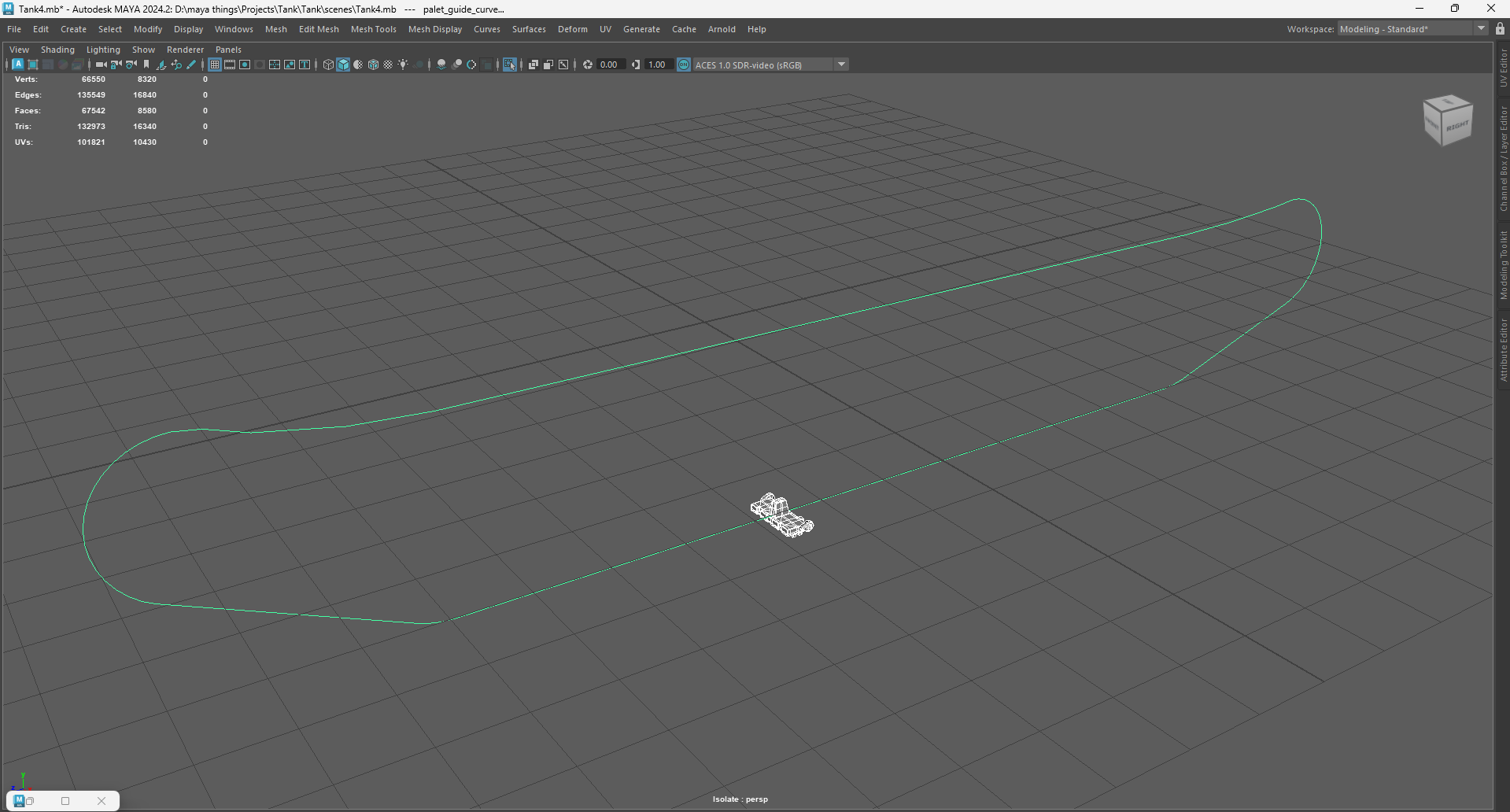Viewport: 1510px width, 812px height.
Task: Open camera Bookmarks from panel toolbar
Action: pos(146,65)
